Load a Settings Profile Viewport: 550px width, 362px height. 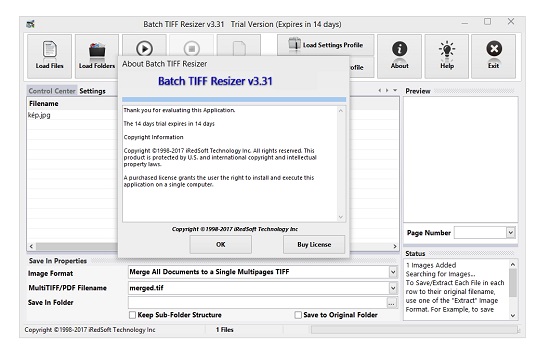[326, 45]
